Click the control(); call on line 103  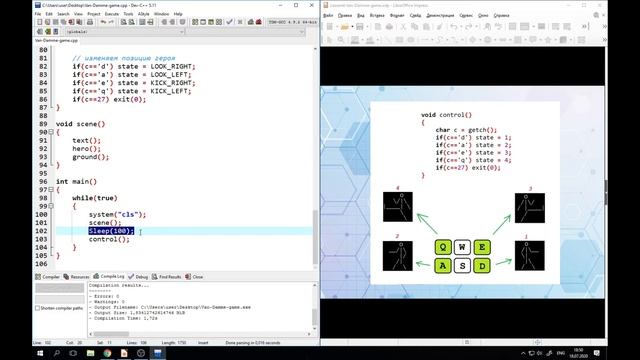pos(109,239)
